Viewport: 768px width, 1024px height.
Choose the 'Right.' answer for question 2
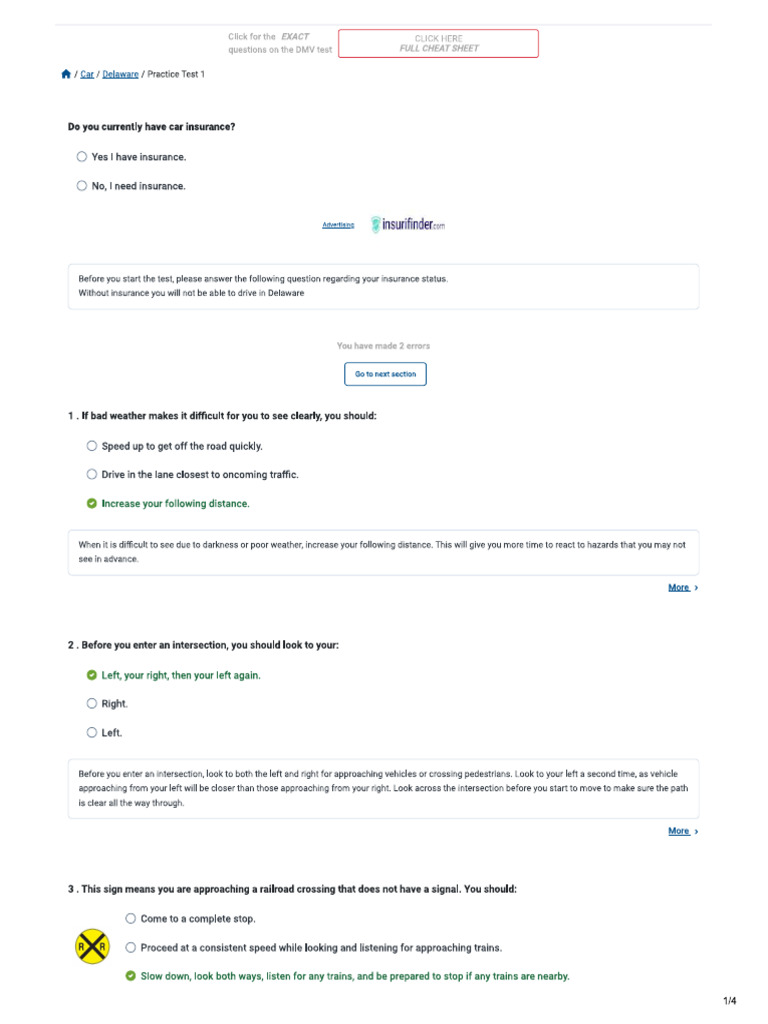coord(92,704)
